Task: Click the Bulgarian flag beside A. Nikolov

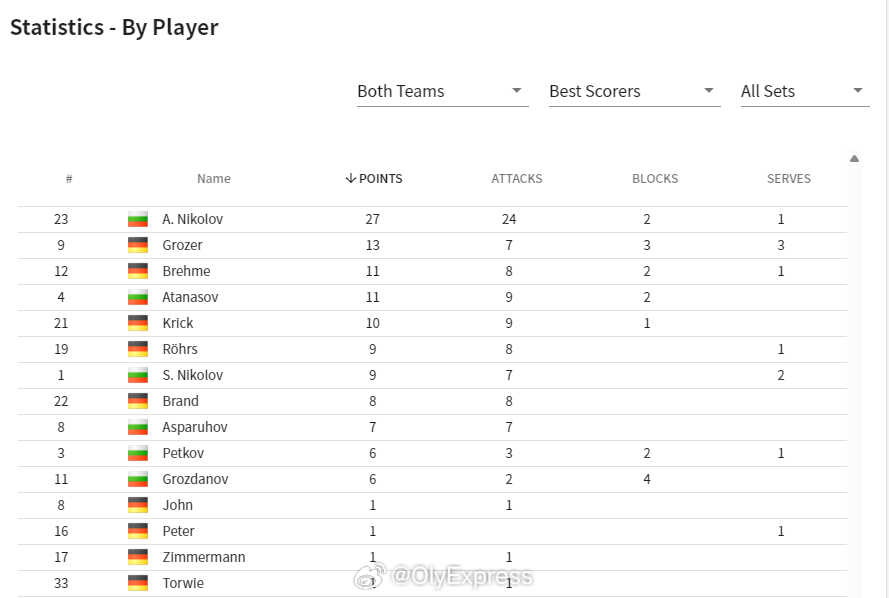Action: coord(138,219)
